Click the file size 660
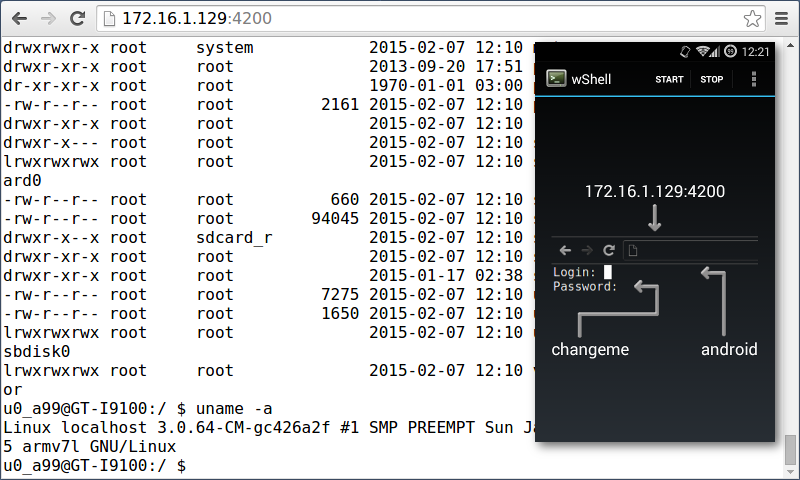This screenshot has width=800, height=480. click(x=344, y=199)
